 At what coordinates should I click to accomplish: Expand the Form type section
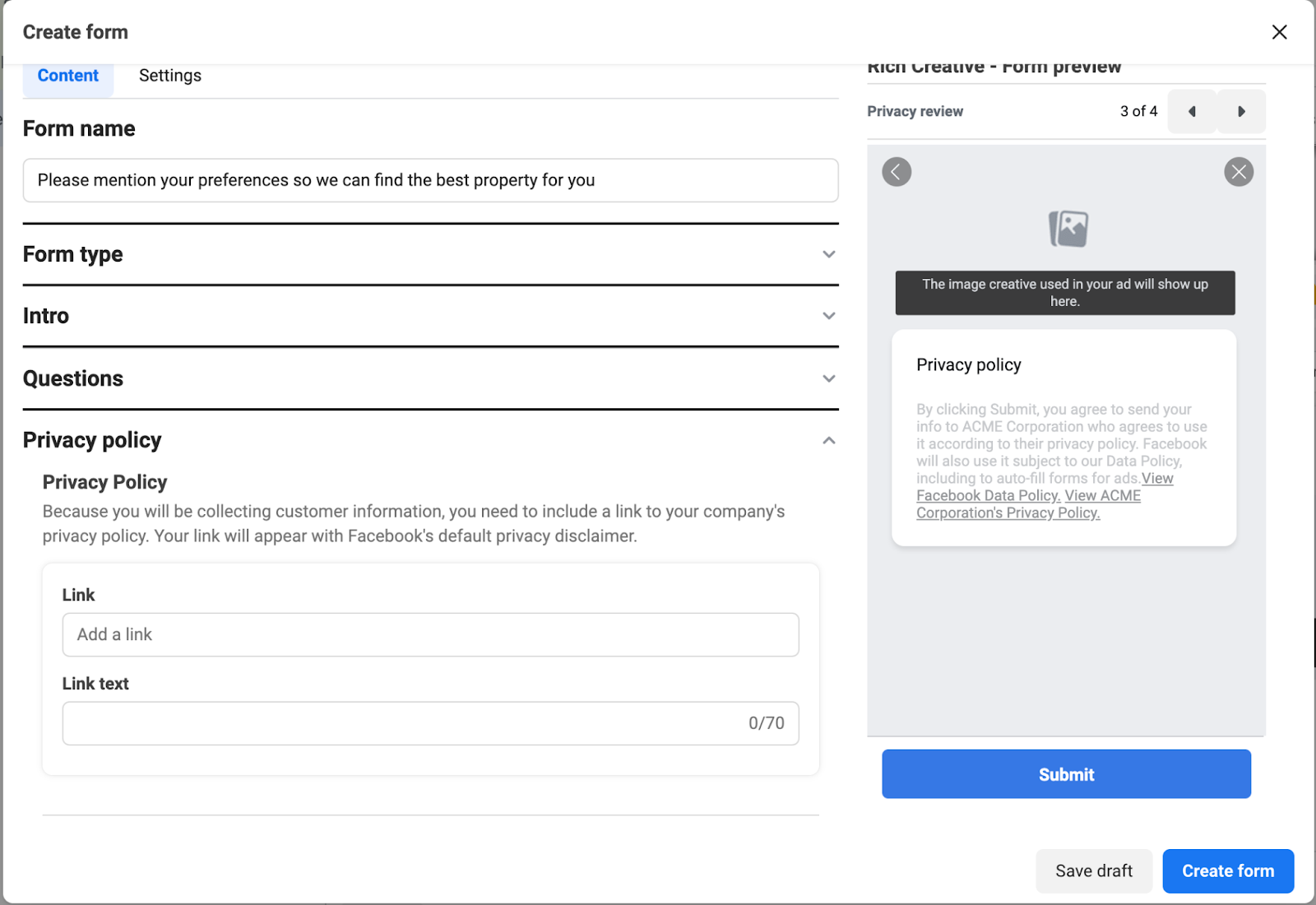point(829,254)
